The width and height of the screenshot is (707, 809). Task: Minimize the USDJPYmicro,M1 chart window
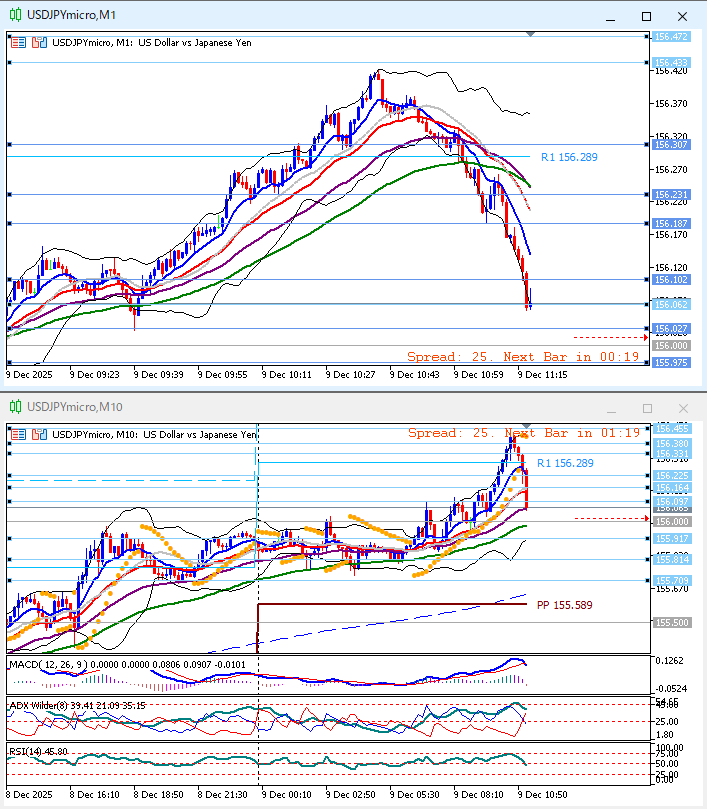[x=610, y=16]
